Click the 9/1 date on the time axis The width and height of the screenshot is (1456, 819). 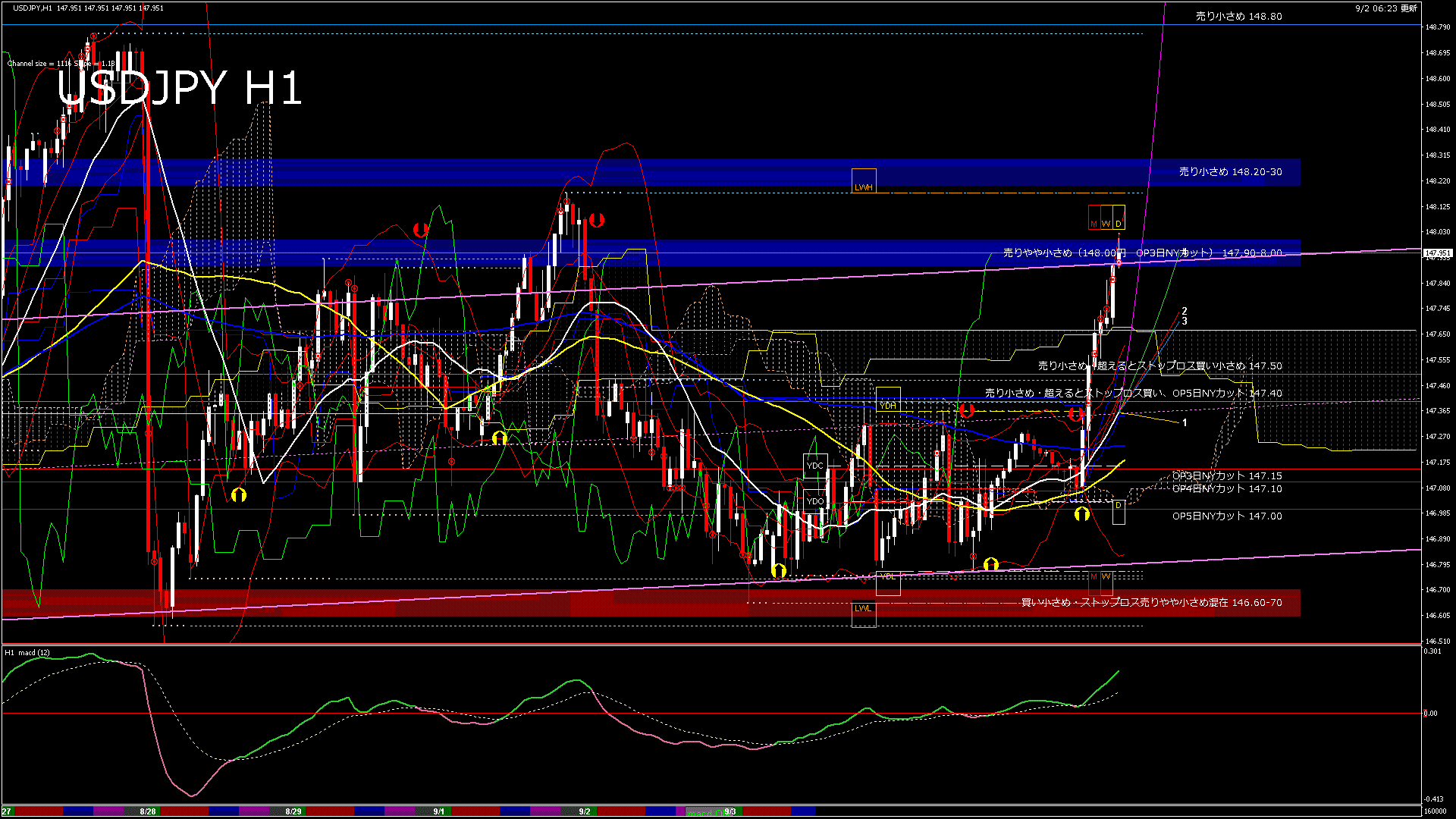tap(439, 811)
